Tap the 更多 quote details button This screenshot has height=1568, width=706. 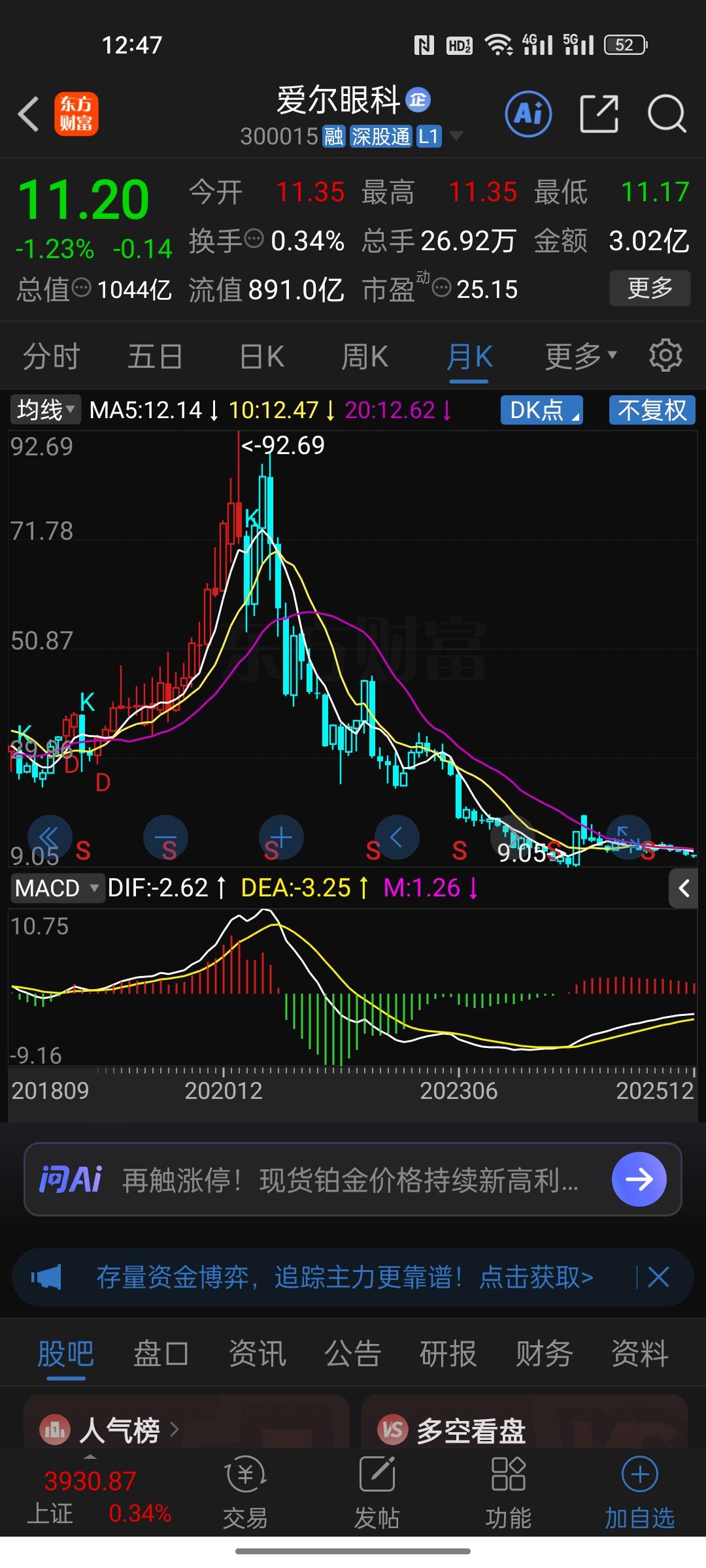(650, 287)
